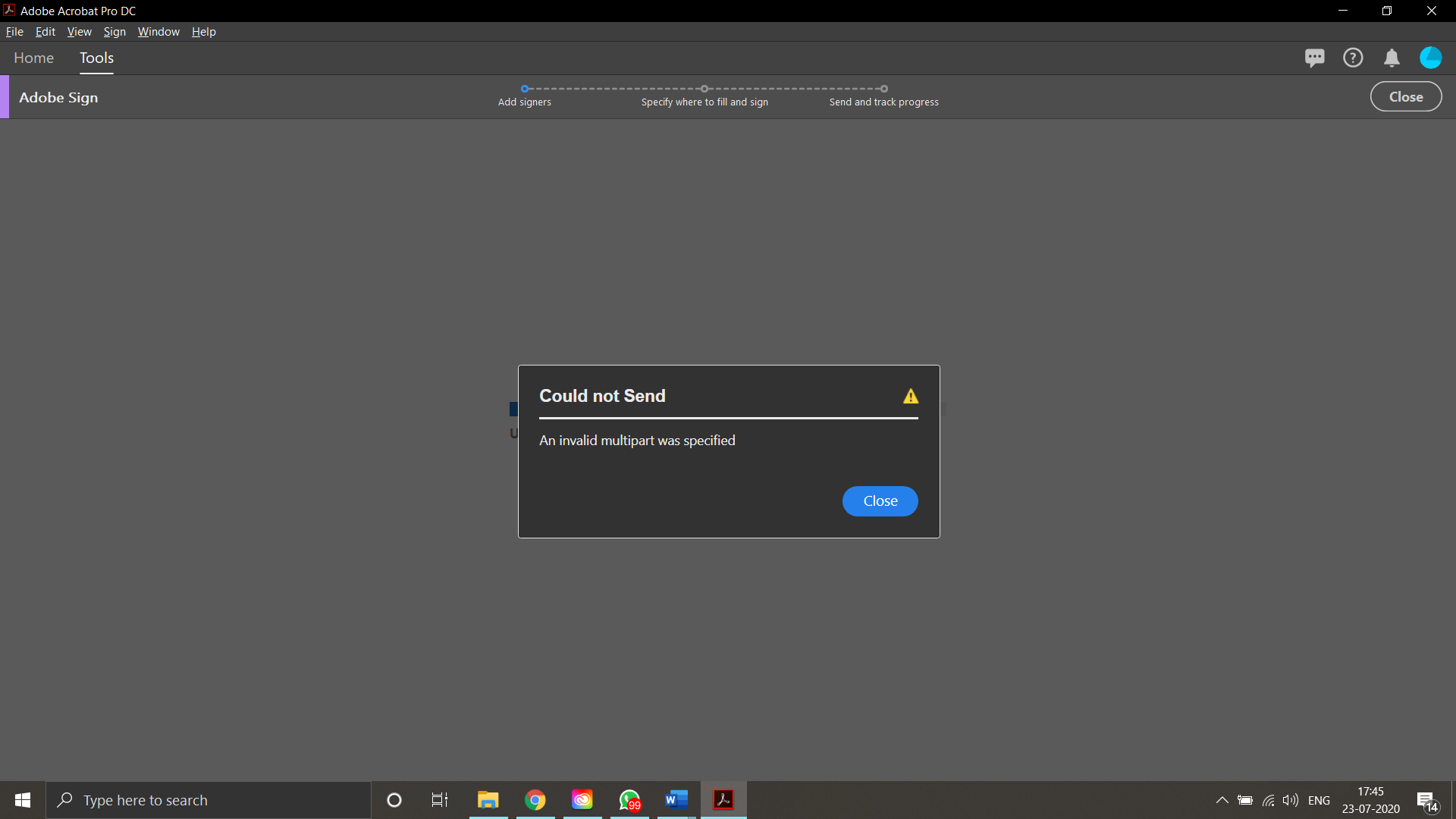Switch to the Tools tab

pyautogui.click(x=96, y=58)
